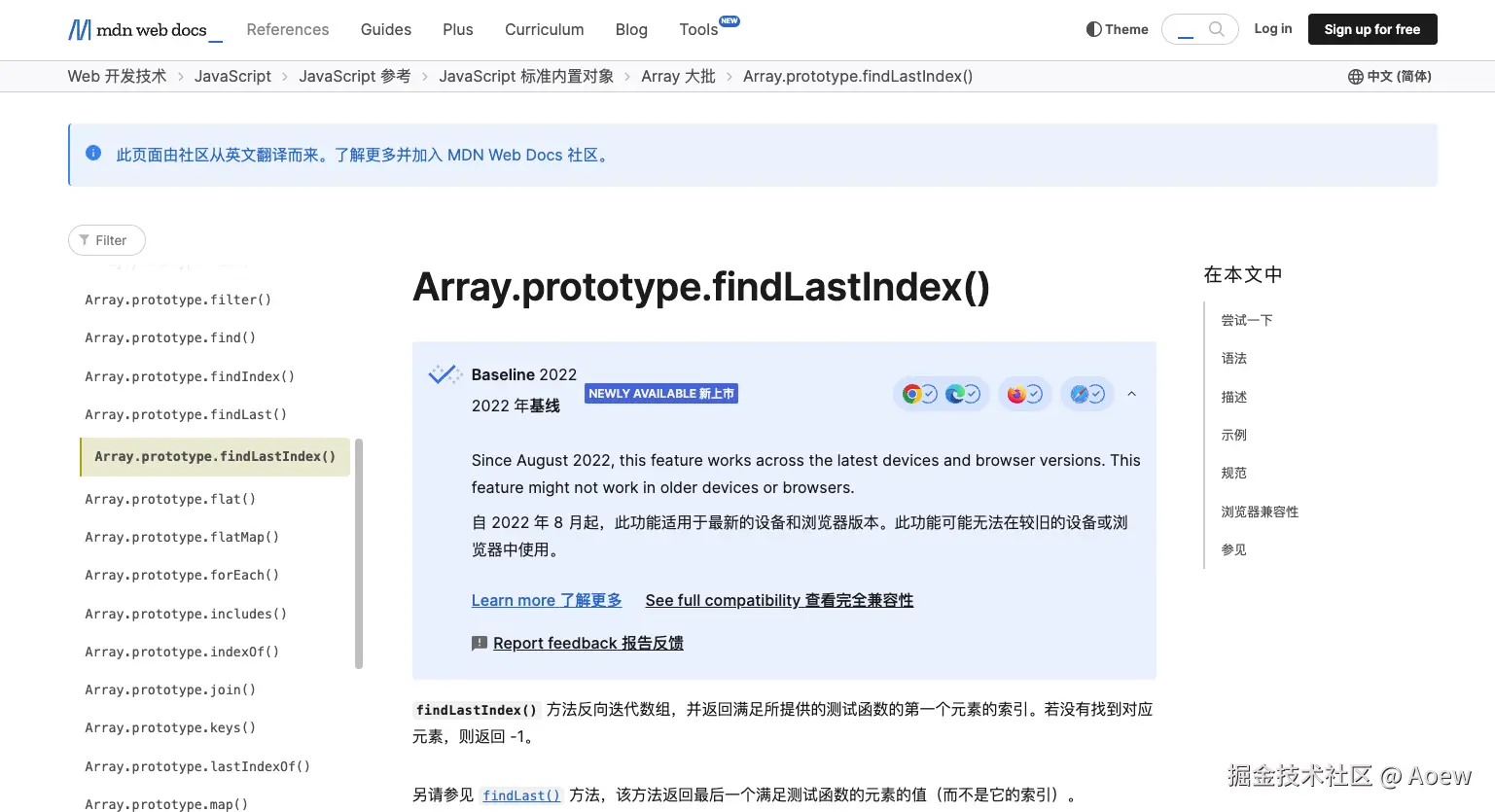Jump to 规范 section
The height and width of the screenshot is (812, 1495).
click(x=1234, y=473)
